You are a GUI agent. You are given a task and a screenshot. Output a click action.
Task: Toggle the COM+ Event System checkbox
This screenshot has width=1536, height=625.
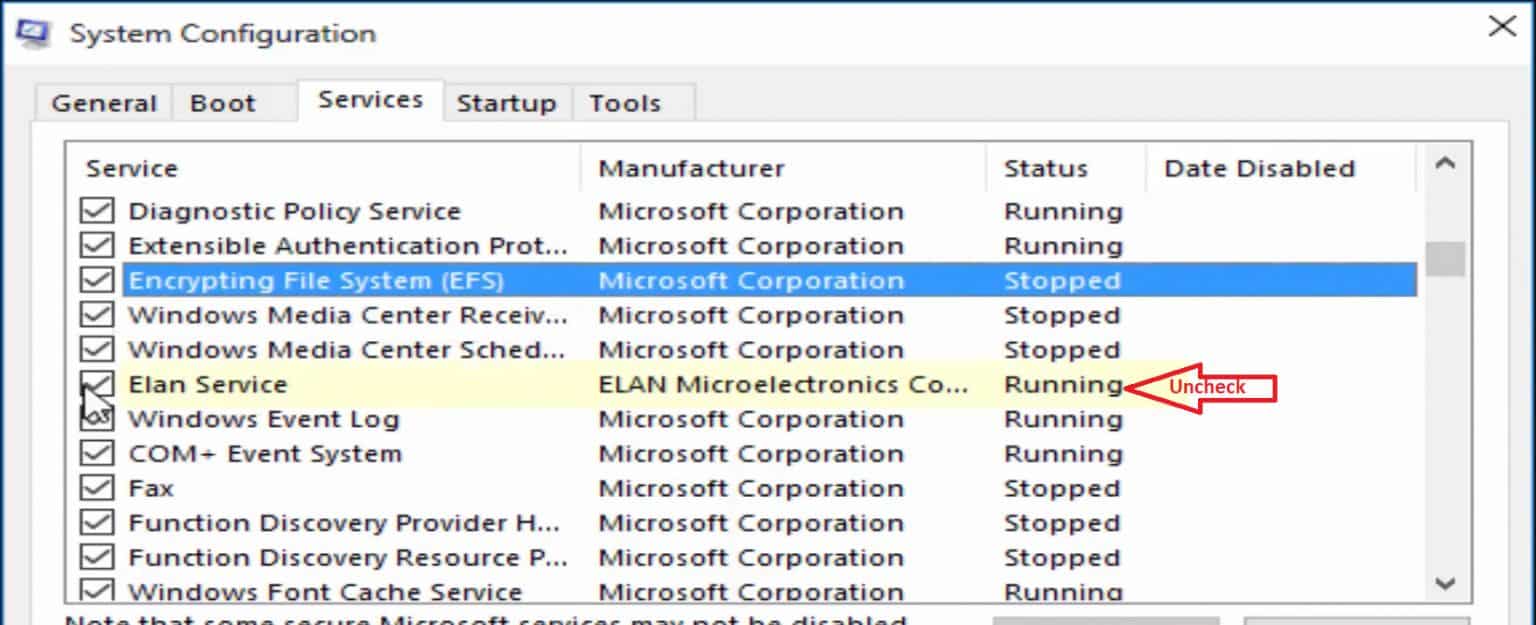pos(96,453)
